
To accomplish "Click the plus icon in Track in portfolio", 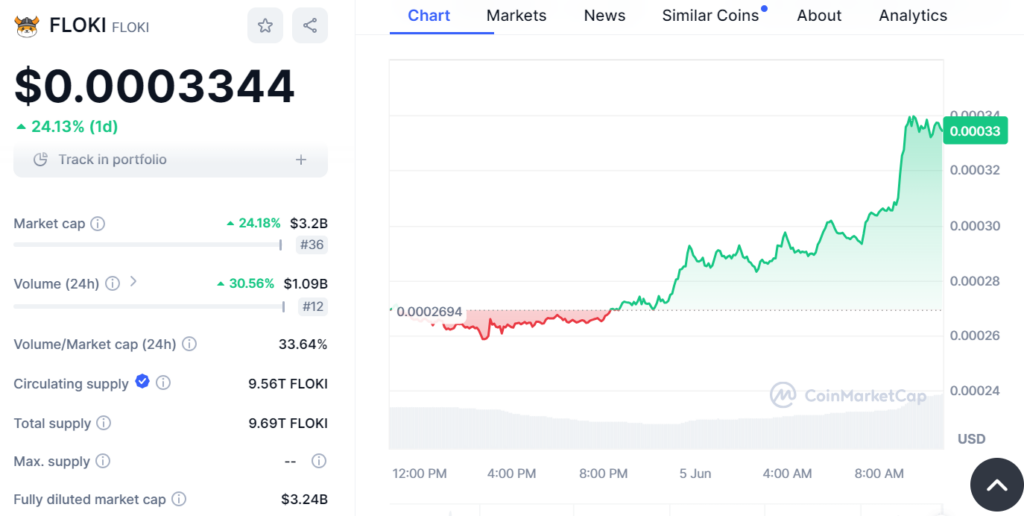I will click(x=301, y=160).
